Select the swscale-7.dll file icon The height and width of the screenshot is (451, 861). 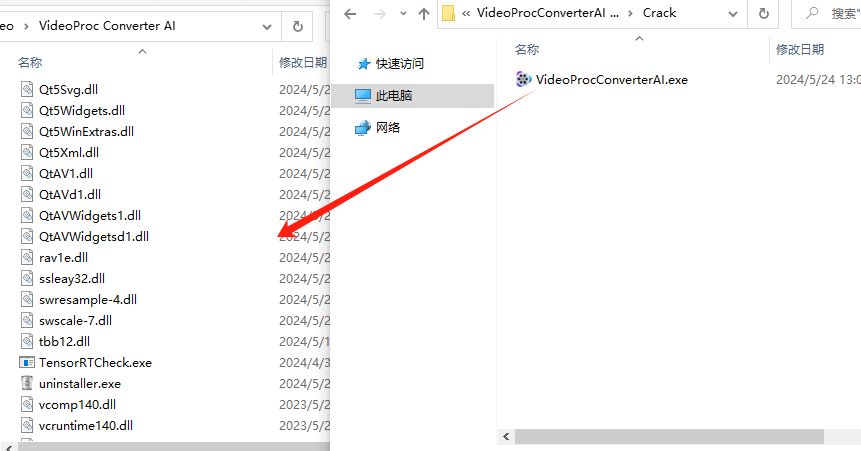pos(27,320)
